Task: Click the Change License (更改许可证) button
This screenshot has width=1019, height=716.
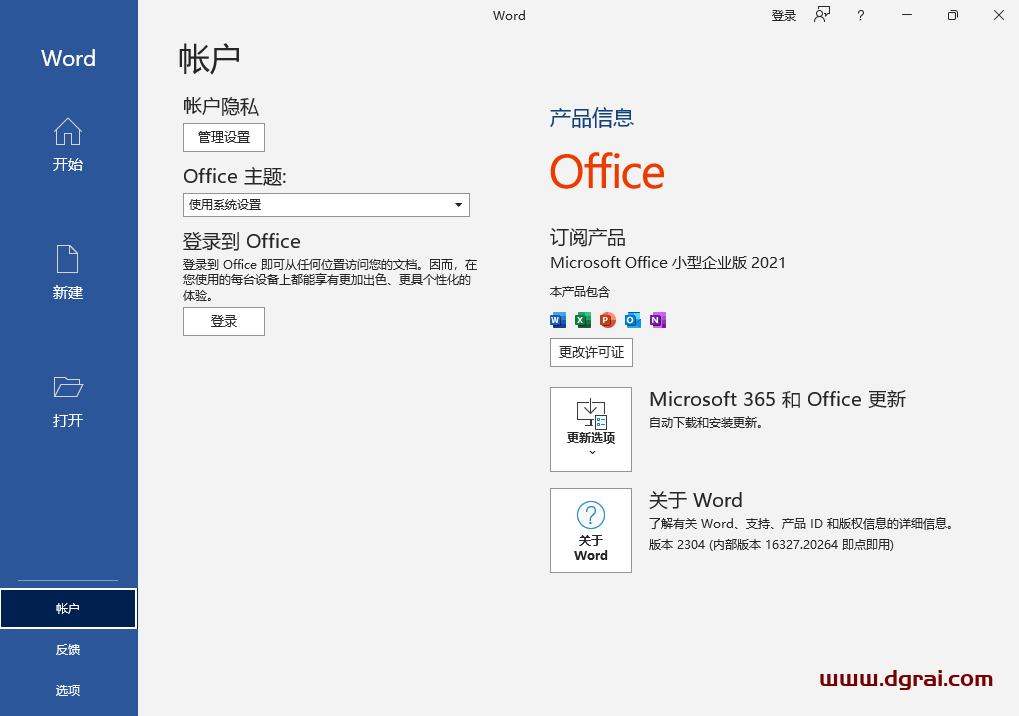Action: 591,352
